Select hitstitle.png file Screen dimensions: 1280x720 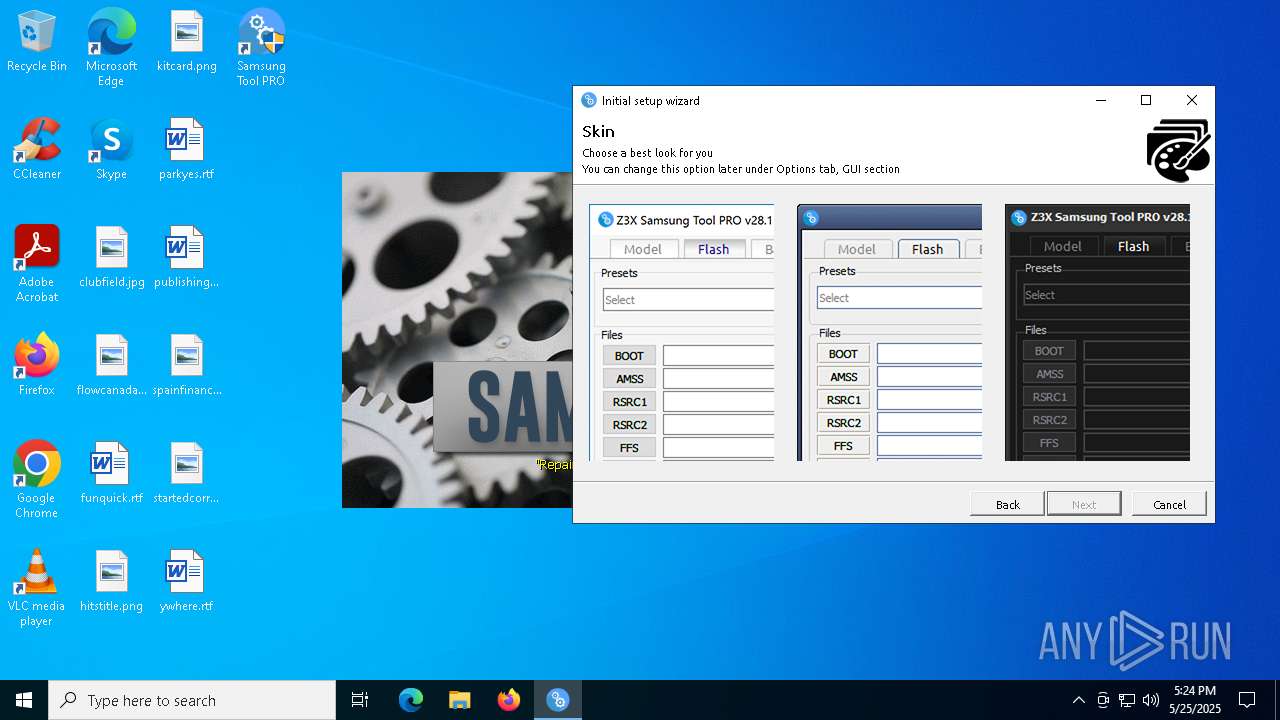coord(111,582)
